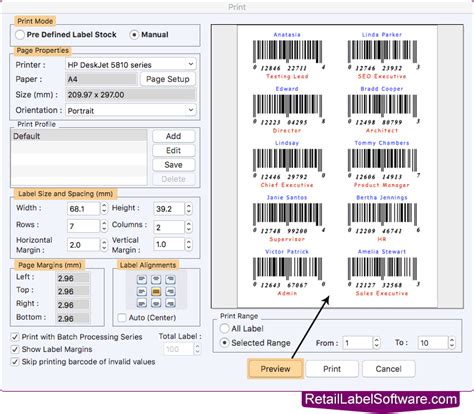Select bottom-center label alignment icon
This screenshot has height=414, width=474.
click(x=156, y=303)
